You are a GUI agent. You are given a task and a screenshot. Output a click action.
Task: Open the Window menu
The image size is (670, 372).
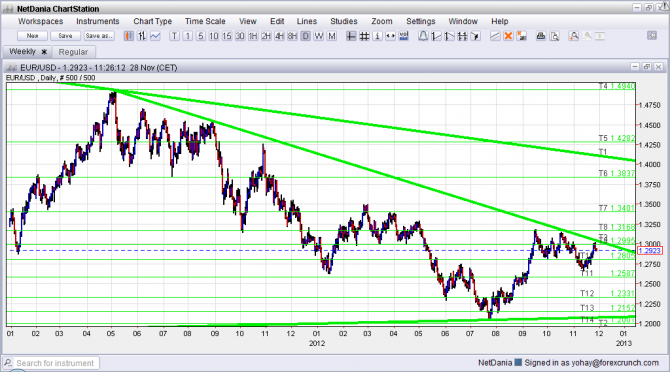click(463, 21)
